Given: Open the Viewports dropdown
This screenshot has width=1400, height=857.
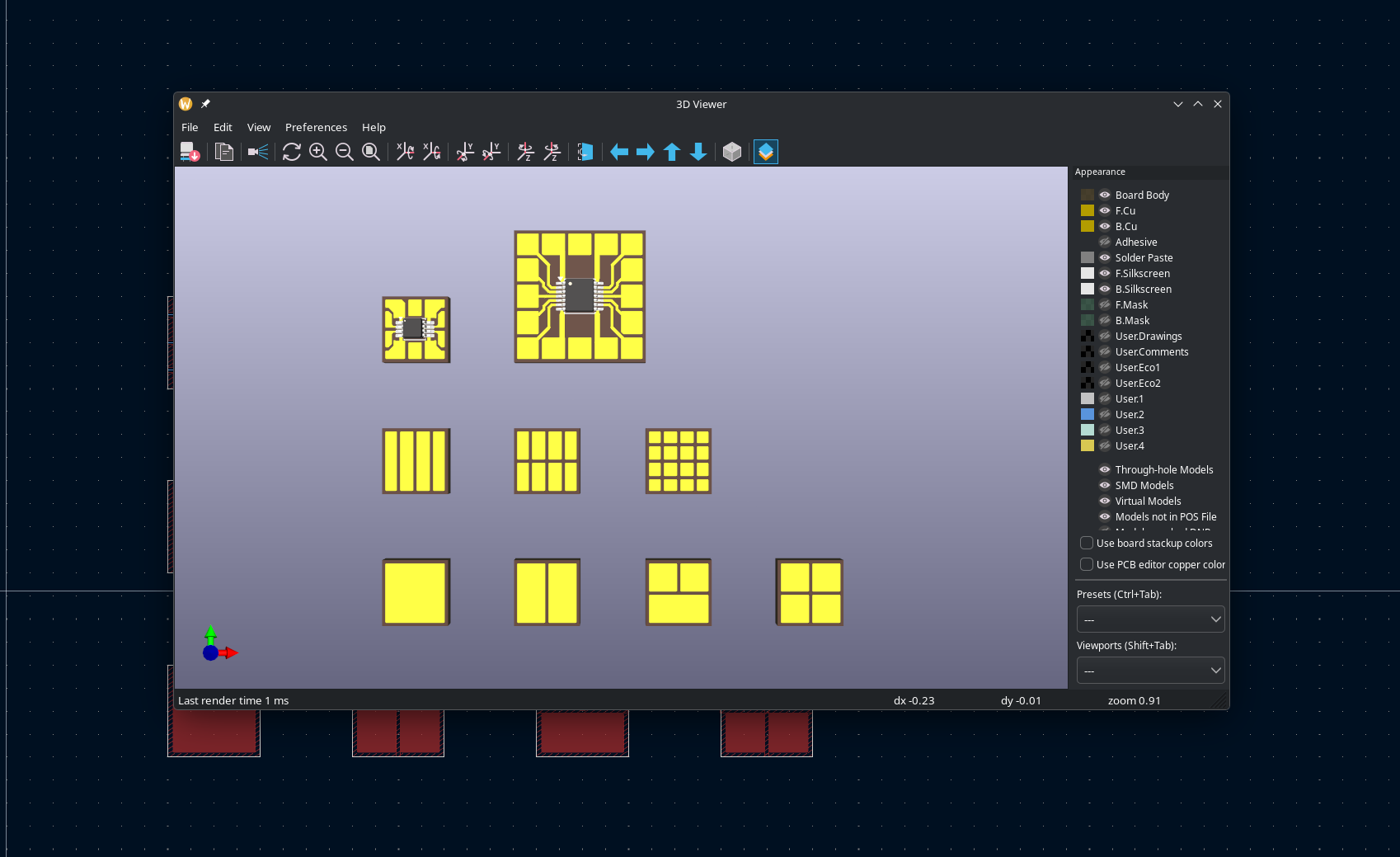Looking at the screenshot, I should pos(1150,671).
